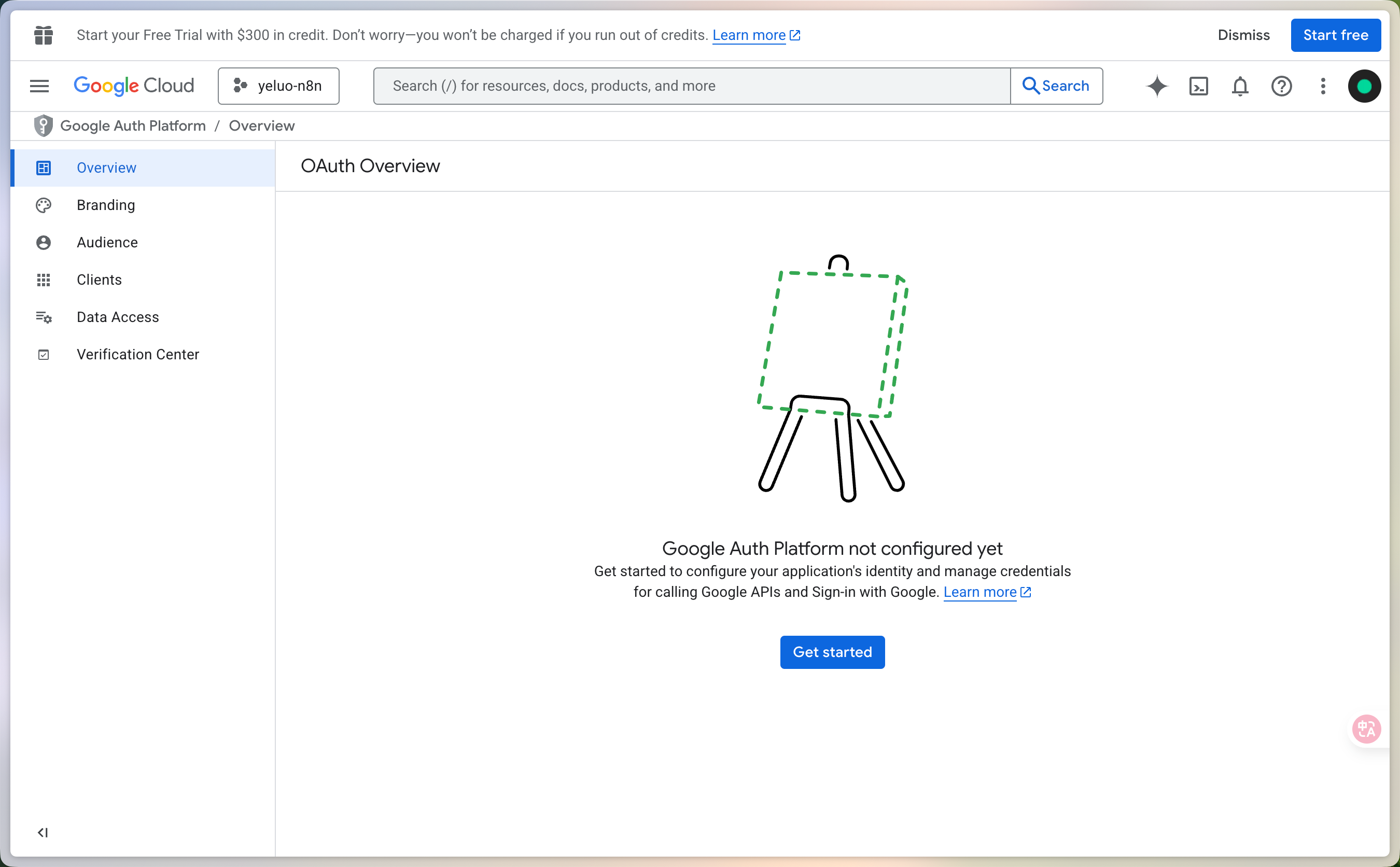The image size is (1400, 867).
Task: Open the notifications bell
Action: [x=1239, y=86]
